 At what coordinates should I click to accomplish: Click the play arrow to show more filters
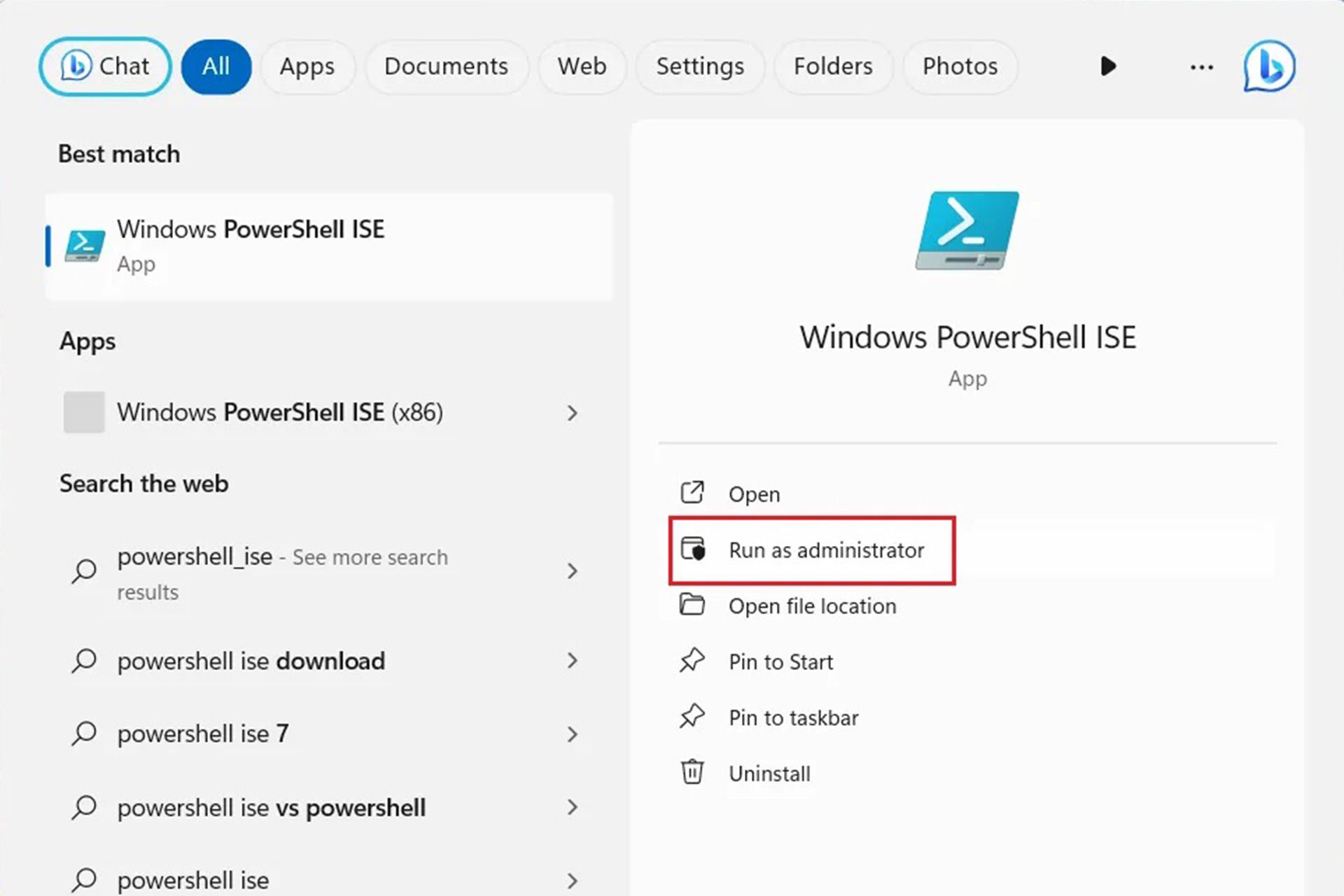[1108, 66]
